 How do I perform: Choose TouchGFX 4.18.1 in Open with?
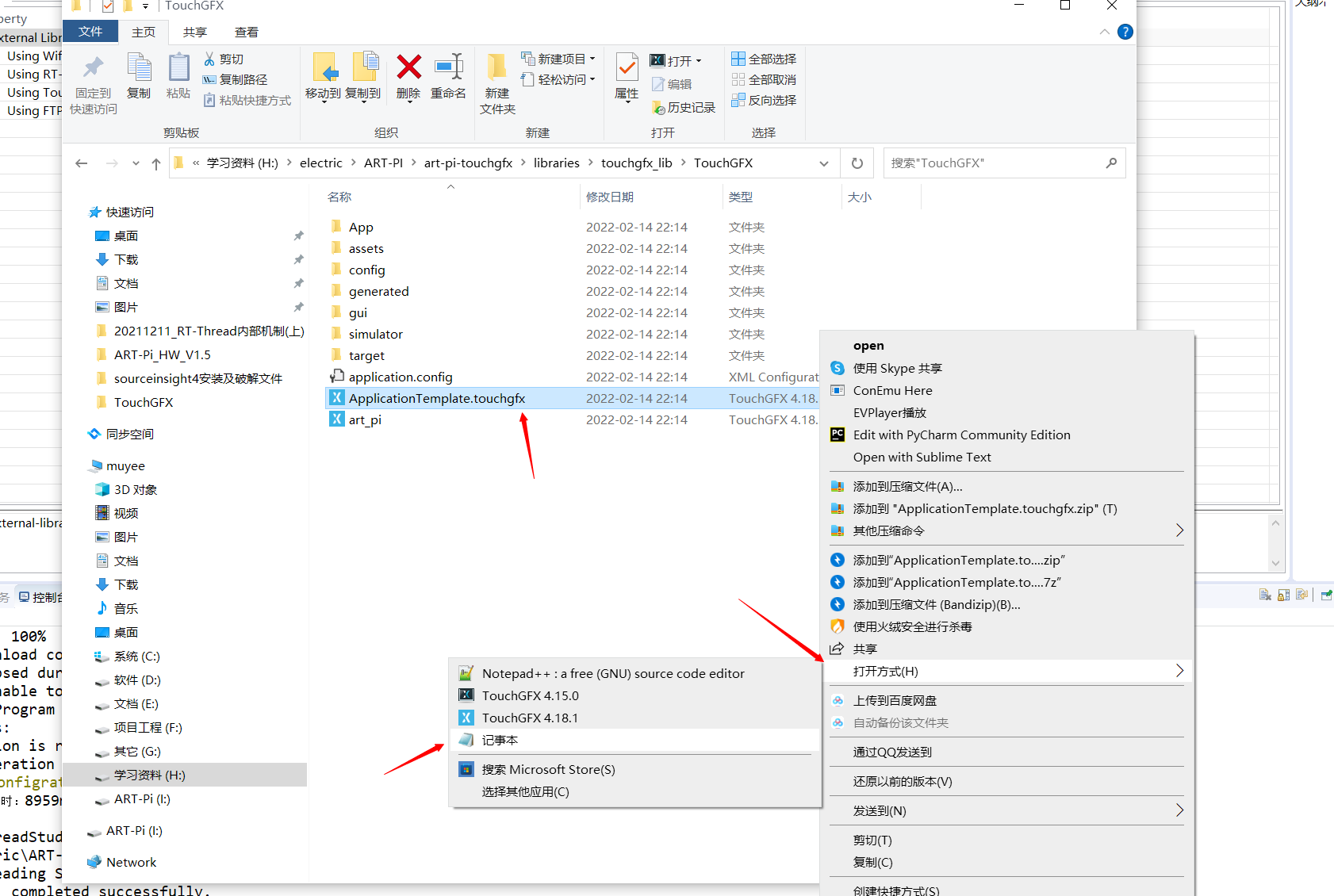pos(635,718)
